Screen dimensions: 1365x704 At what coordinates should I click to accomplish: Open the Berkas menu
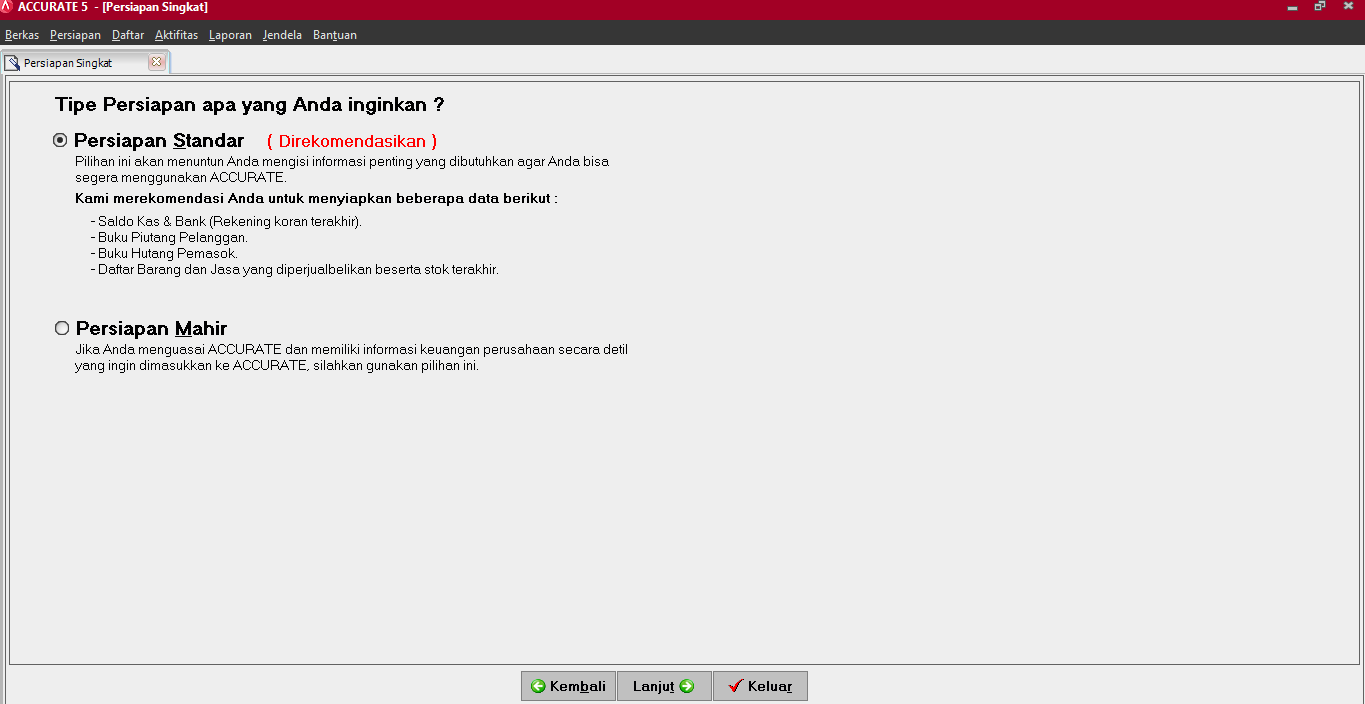(x=22, y=35)
